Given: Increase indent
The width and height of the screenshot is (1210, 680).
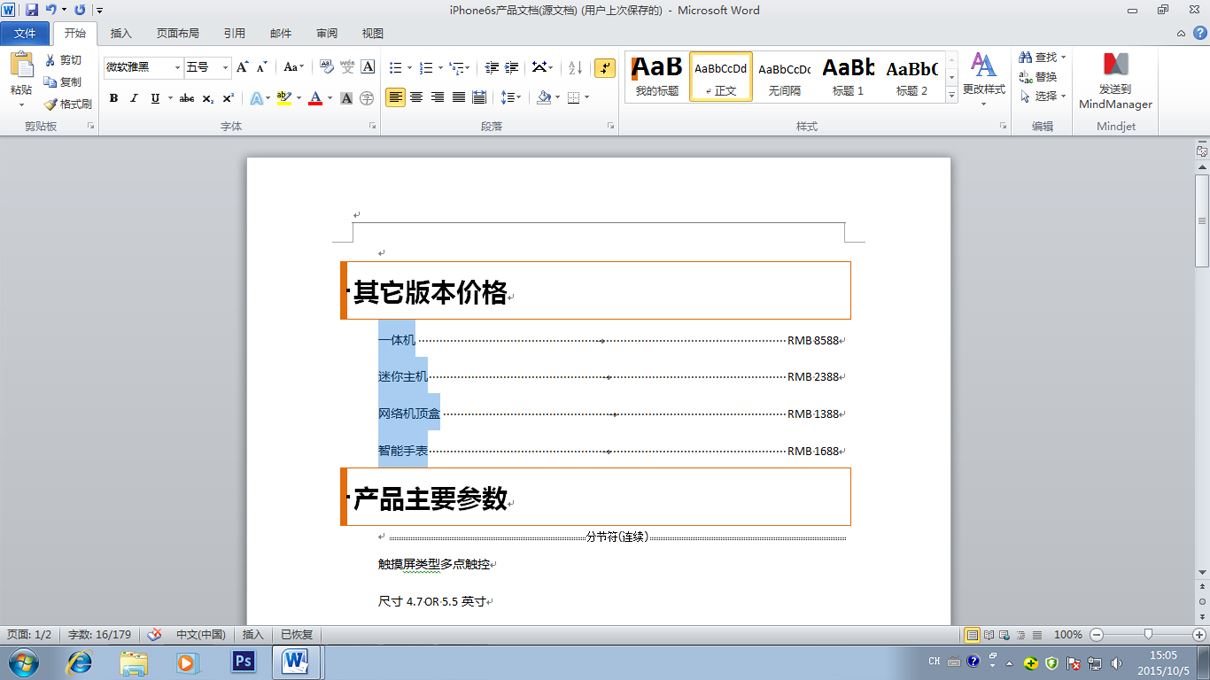Looking at the screenshot, I should coord(512,68).
